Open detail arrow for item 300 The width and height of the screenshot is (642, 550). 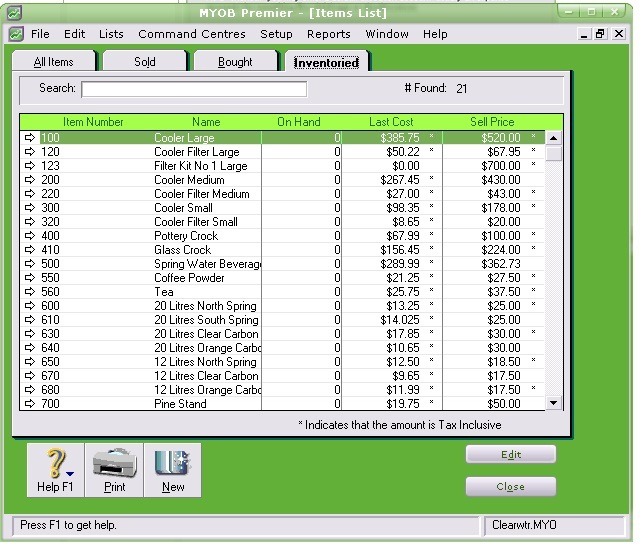point(30,208)
